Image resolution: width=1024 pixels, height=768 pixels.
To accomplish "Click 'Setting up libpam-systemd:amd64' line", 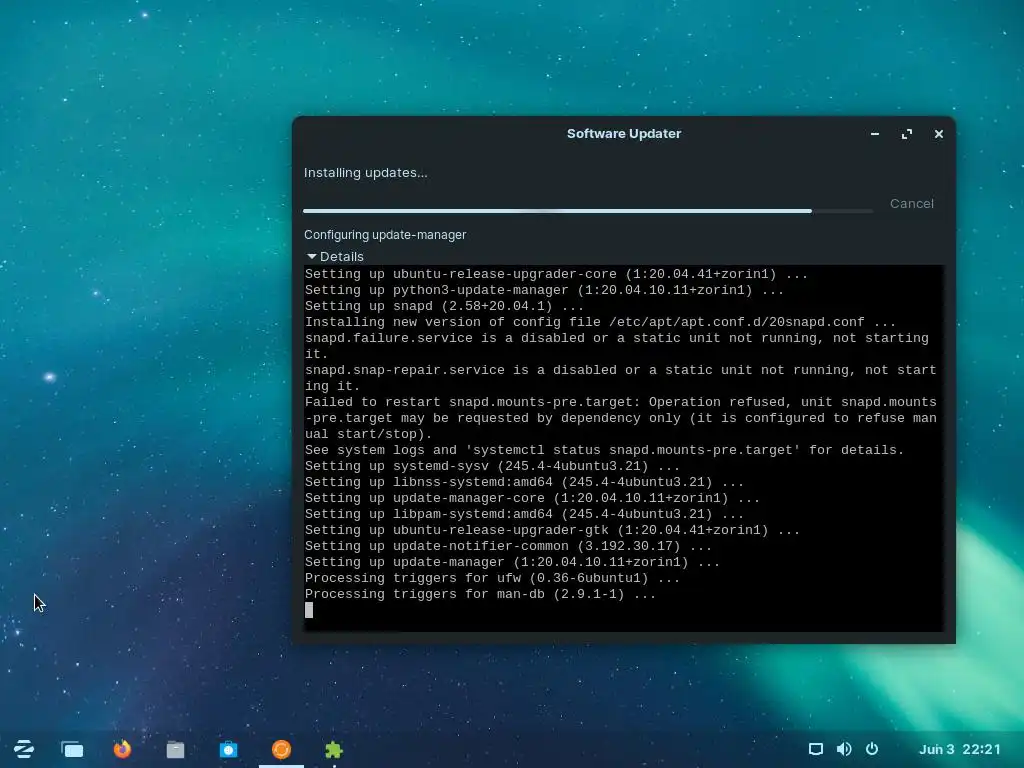I will point(524,514).
